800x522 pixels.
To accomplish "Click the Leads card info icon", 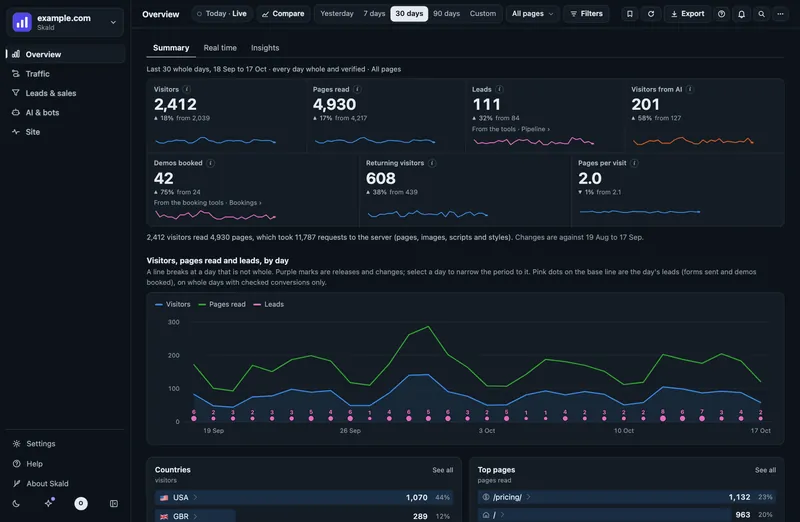I will (499, 89).
